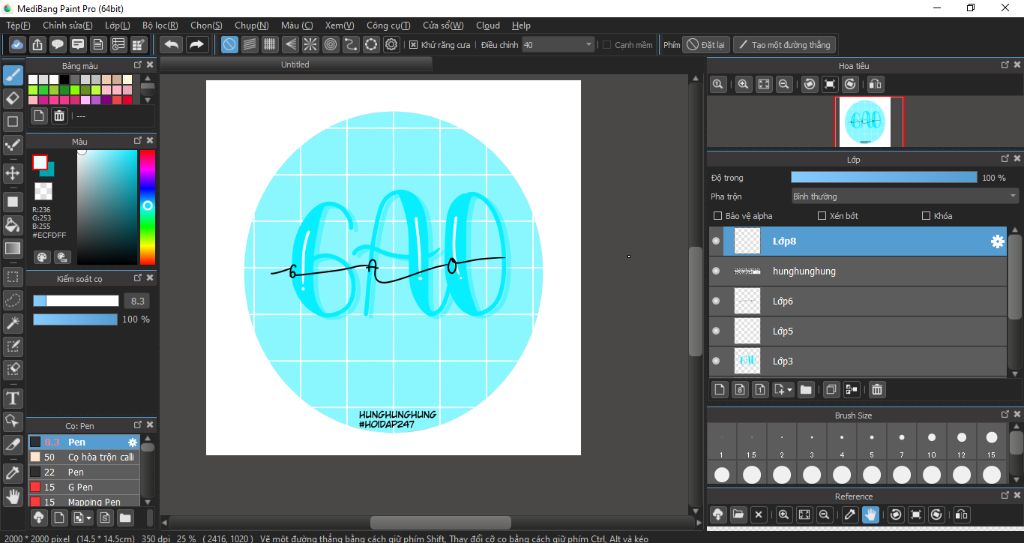Select the Move tool
This screenshot has width=1024, height=543.
tap(12, 173)
